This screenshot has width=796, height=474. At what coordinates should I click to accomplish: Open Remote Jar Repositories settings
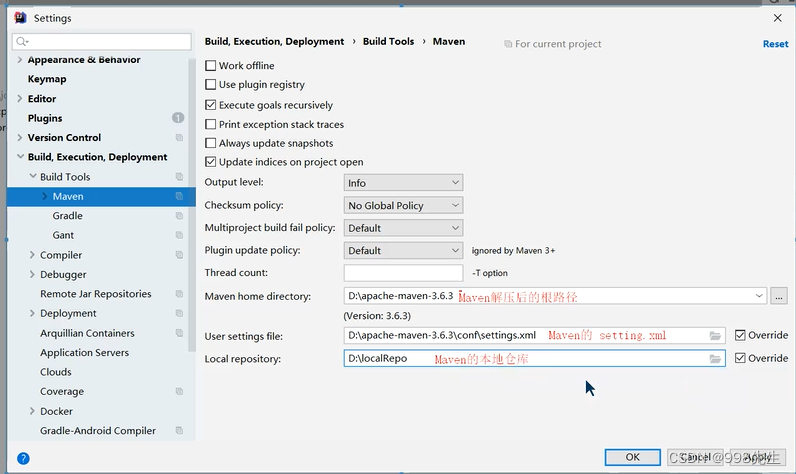point(95,294)
